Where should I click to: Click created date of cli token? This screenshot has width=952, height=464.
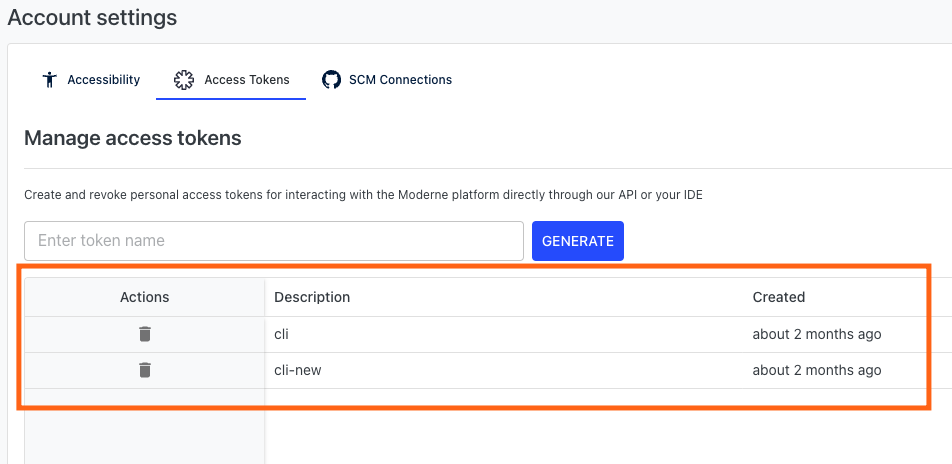817,334
